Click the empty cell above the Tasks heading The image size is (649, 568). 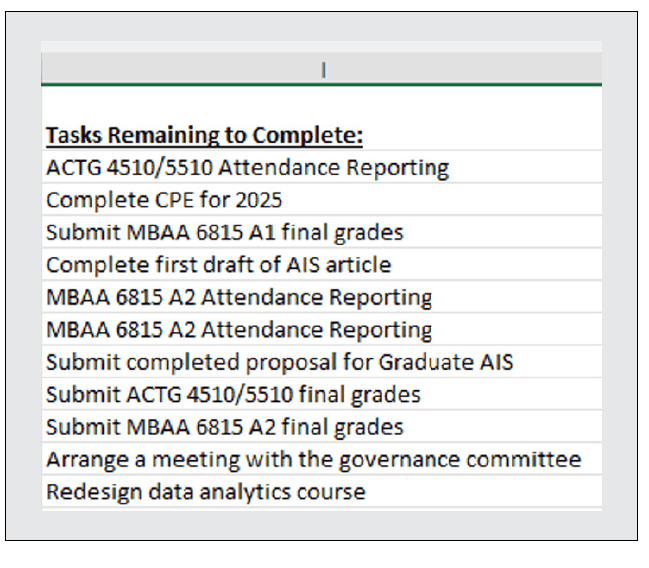click(322, 104)
